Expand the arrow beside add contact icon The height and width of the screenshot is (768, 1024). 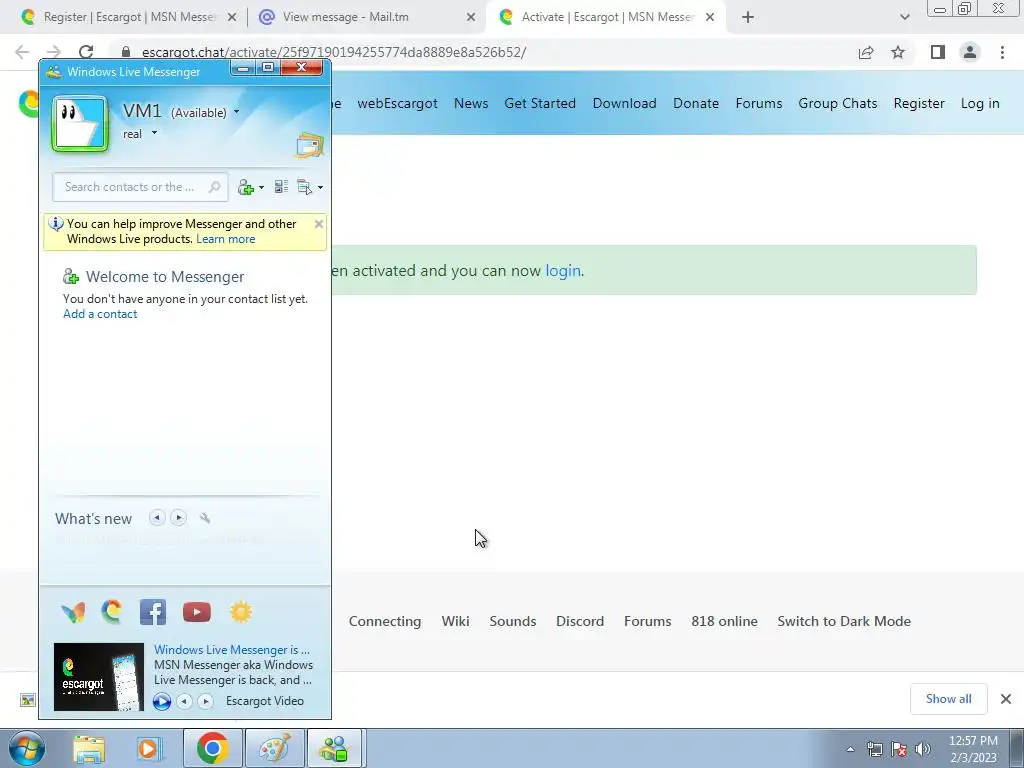coord(261,187)
